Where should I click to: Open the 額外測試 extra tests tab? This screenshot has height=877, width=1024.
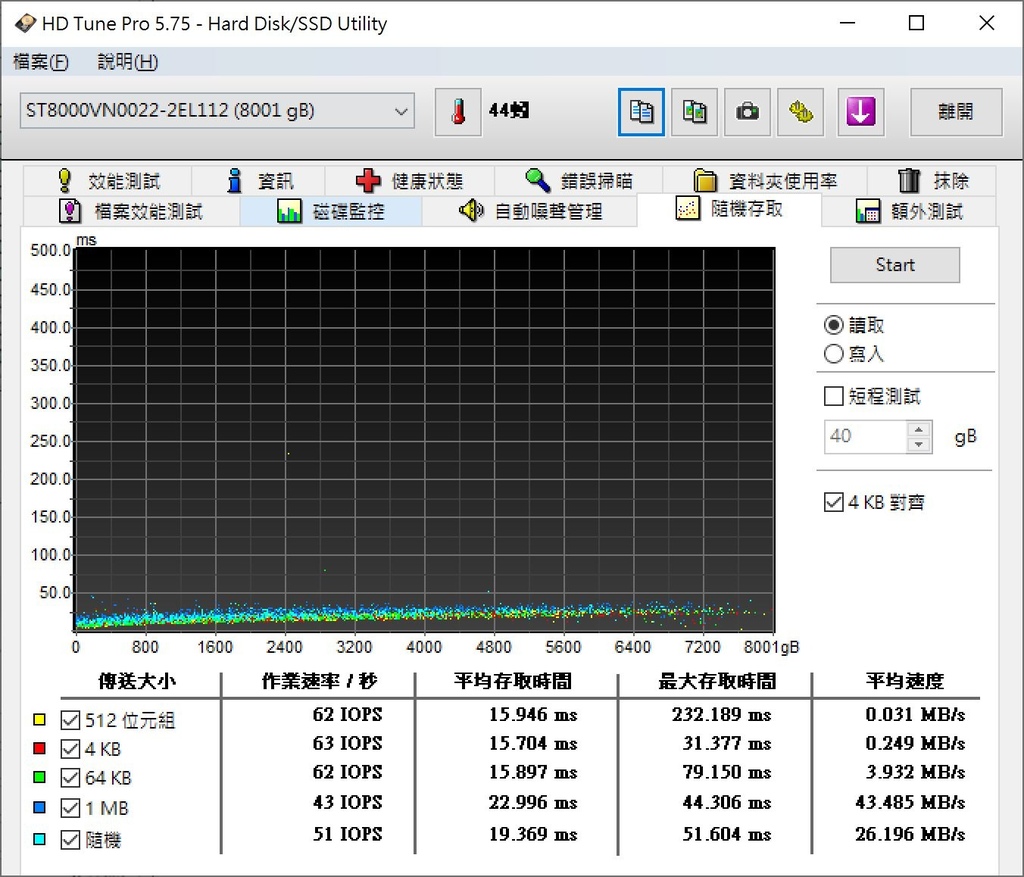click(x=908, y=212)
